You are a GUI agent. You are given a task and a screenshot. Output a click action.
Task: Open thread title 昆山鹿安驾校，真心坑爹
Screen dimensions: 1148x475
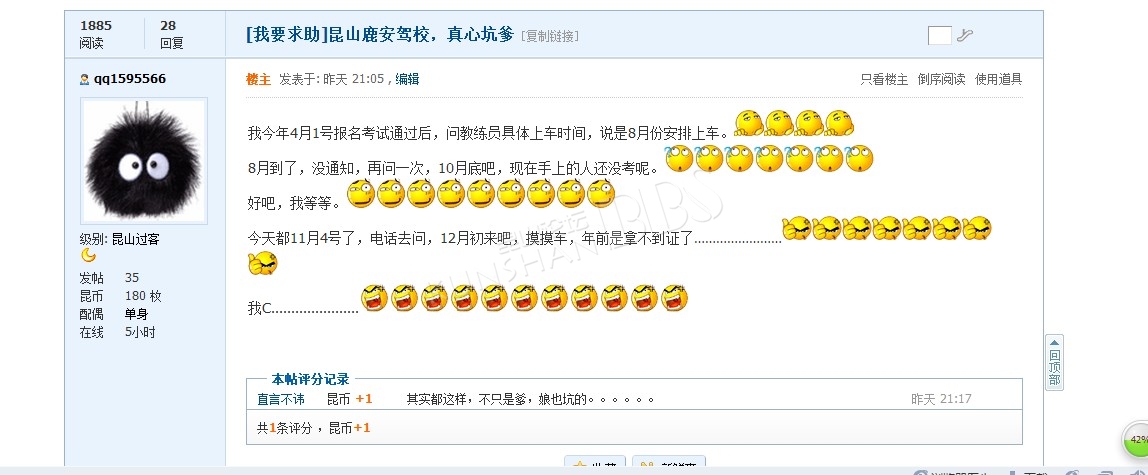tap(422, 34)
